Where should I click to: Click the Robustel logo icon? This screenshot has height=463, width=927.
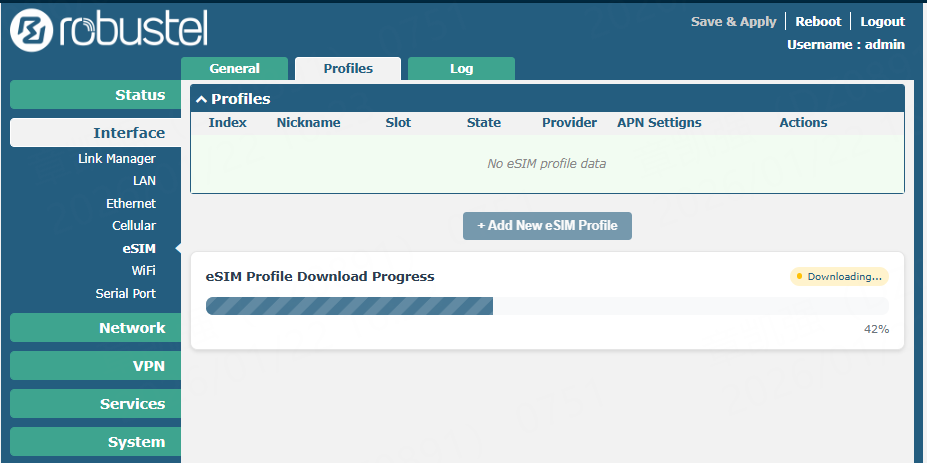pos(31,31)
